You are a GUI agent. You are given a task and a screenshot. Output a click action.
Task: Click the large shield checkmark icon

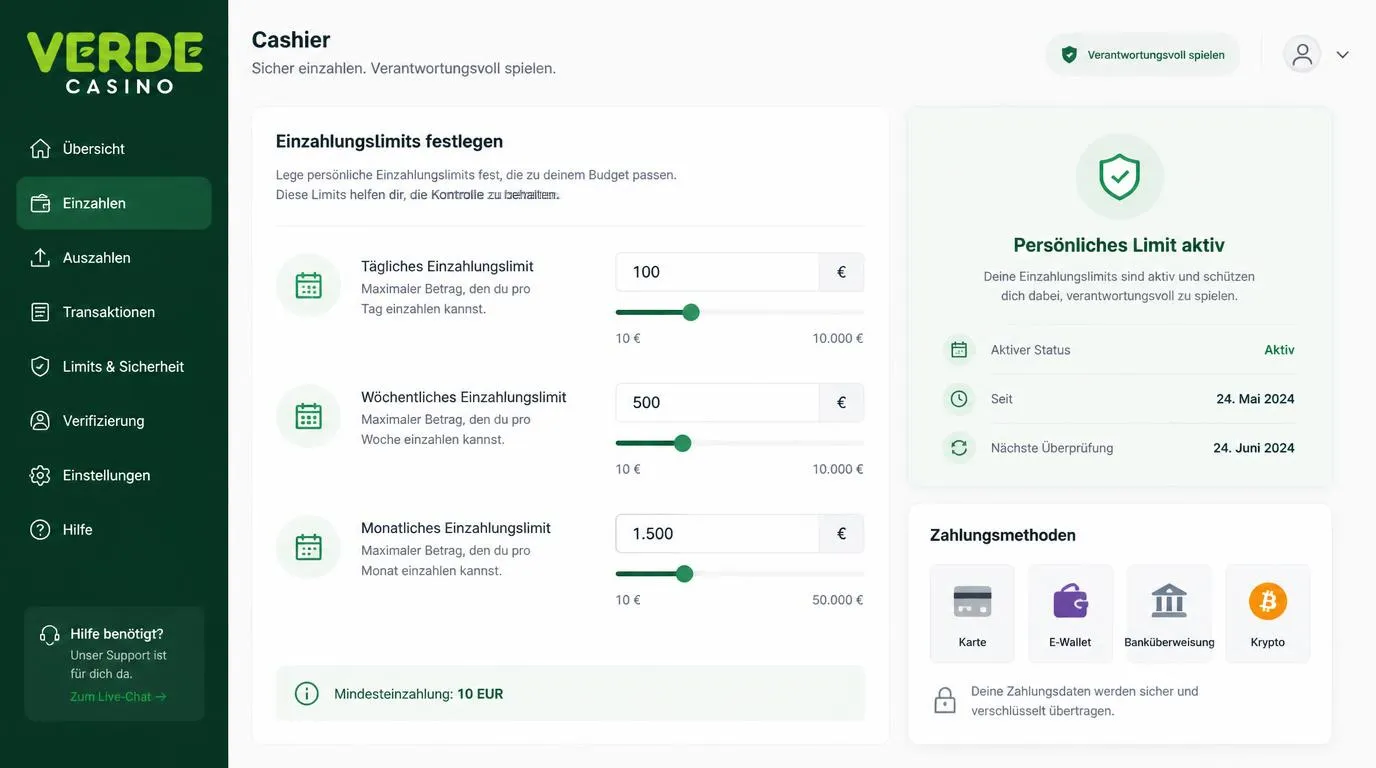coord(1119,177)
